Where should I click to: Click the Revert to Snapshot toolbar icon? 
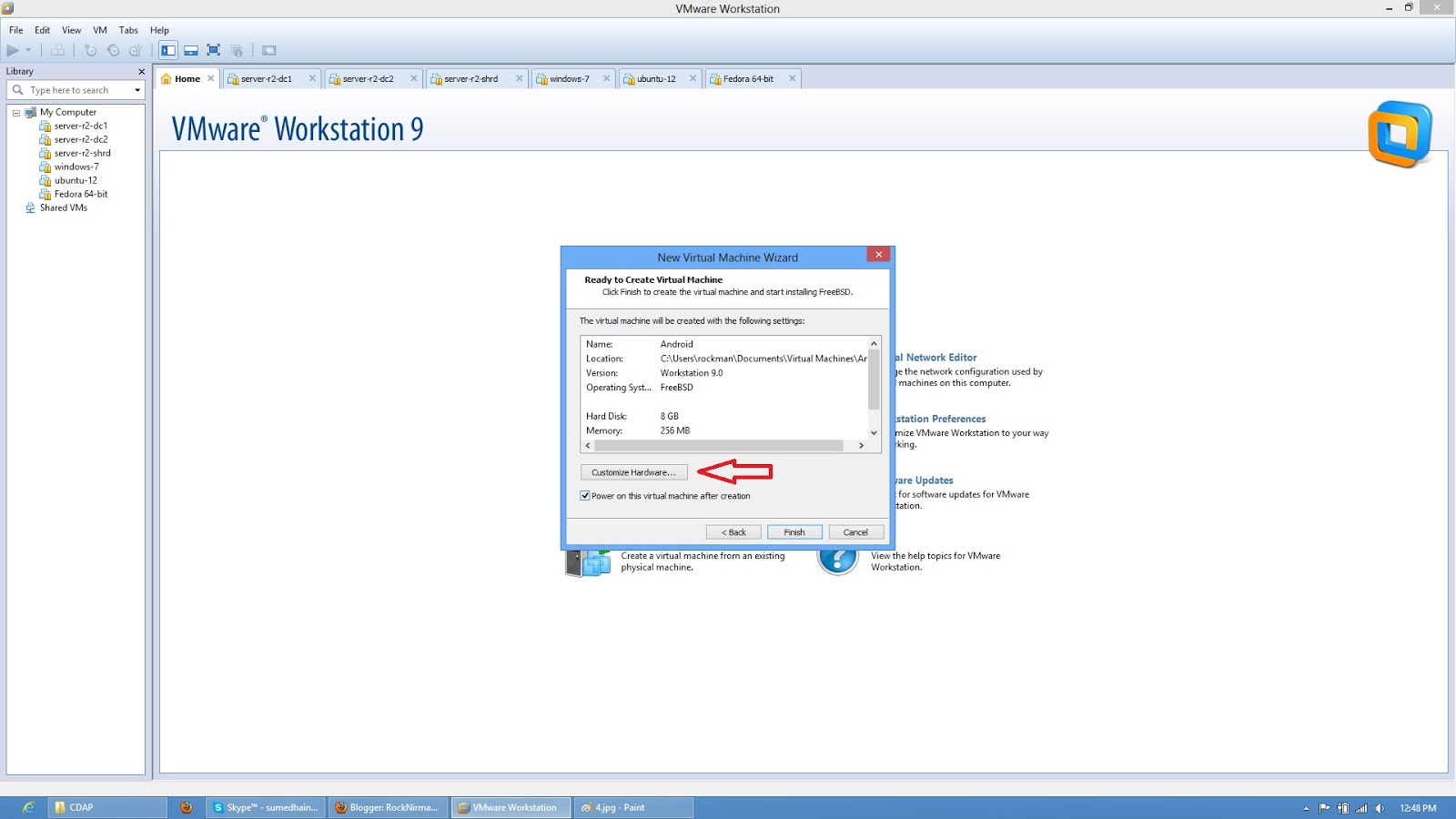click(x=113, y=50)
